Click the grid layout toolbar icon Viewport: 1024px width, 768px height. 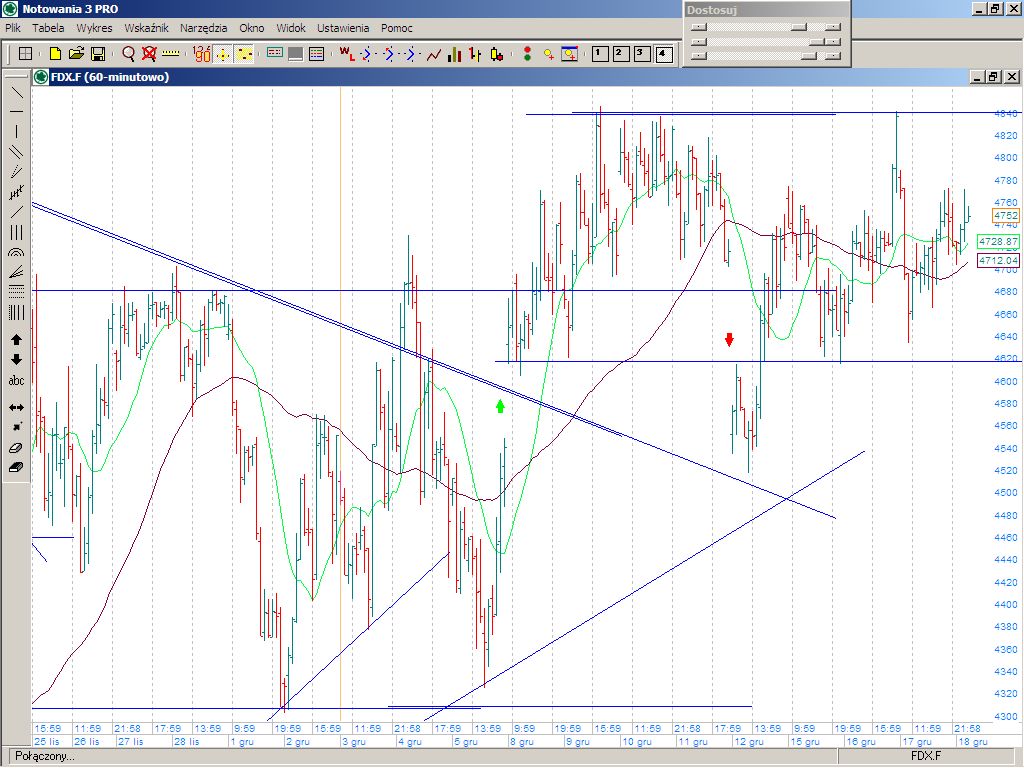point(25,54)
